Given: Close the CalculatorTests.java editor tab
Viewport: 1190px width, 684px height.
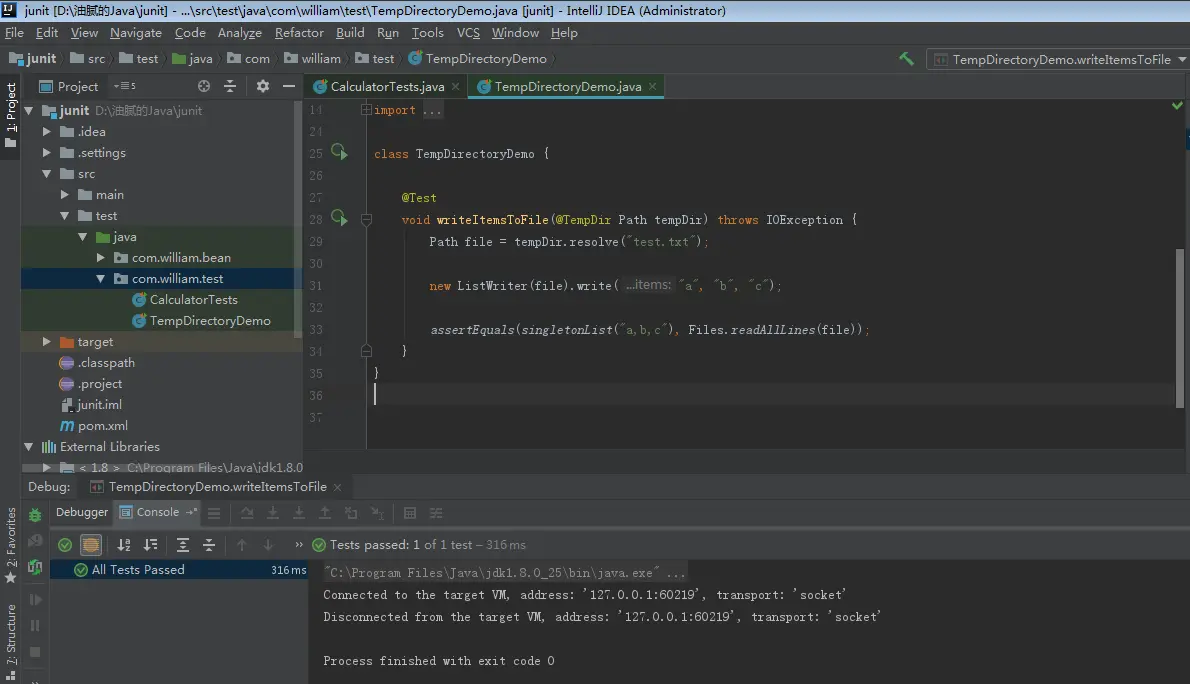Looking at the screenshot, I should [455, 87].
